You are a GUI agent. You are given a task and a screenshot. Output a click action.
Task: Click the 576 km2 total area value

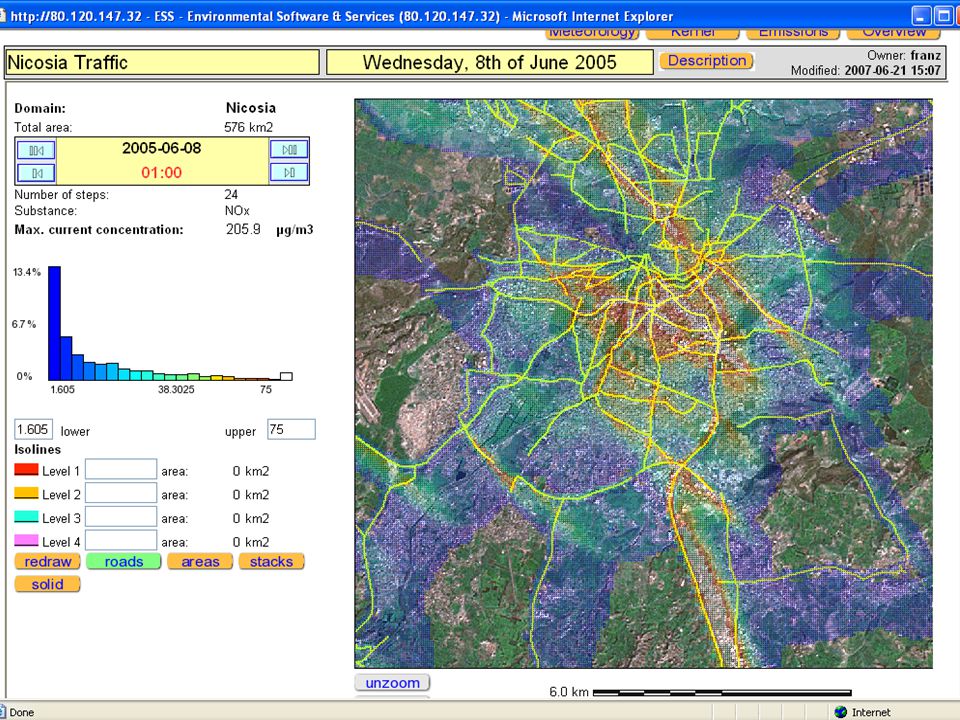(249, 127)
